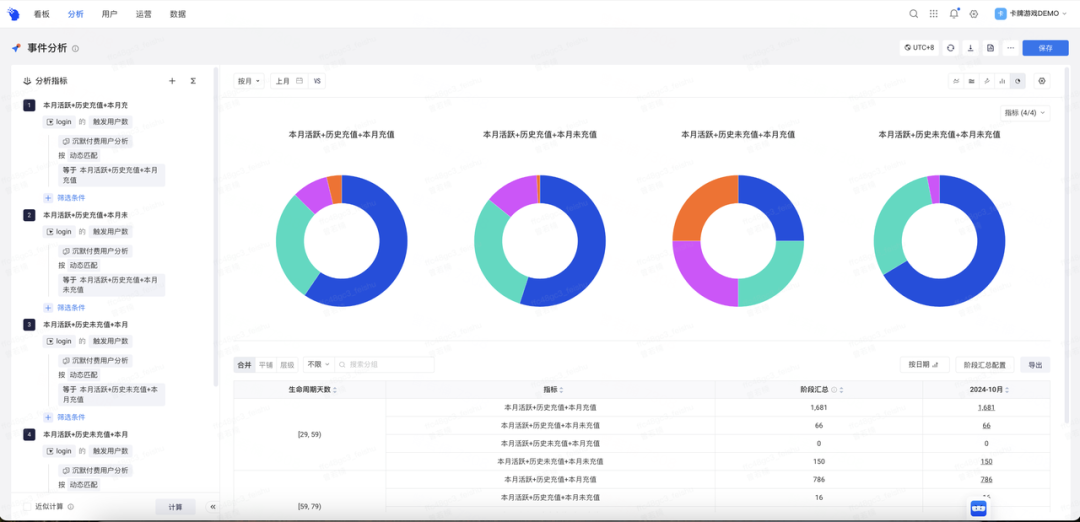
Task: Open the 上月 date range picker
Action: (x=289, y=81)
